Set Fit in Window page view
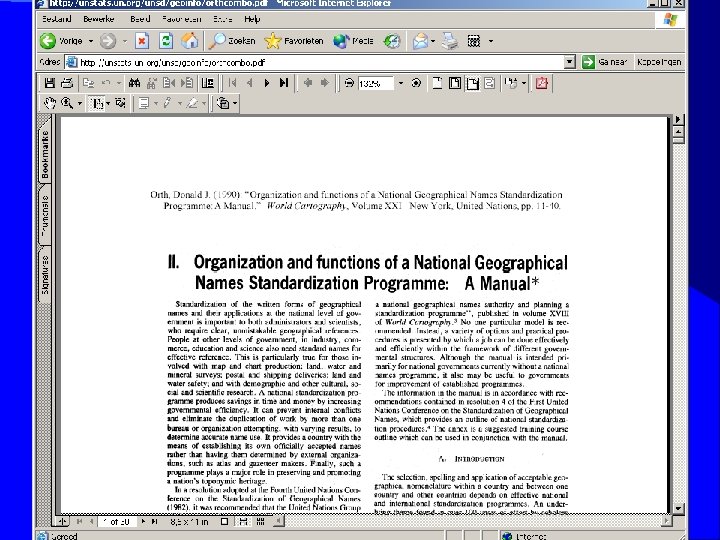The height and width of the screenshot is (540, 720). (x=455, y=83)
